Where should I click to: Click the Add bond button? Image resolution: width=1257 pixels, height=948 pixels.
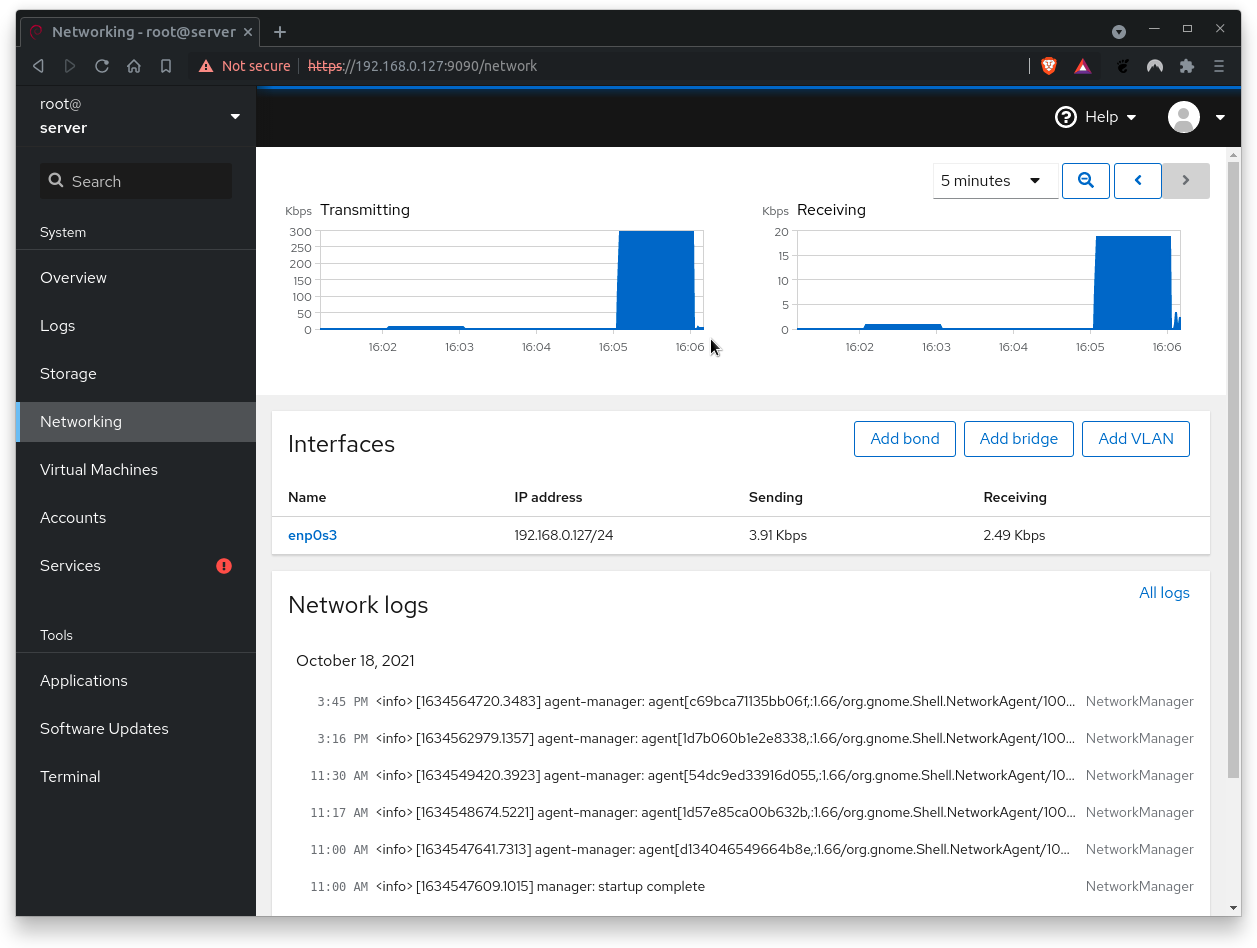click(x=904, y=439)
